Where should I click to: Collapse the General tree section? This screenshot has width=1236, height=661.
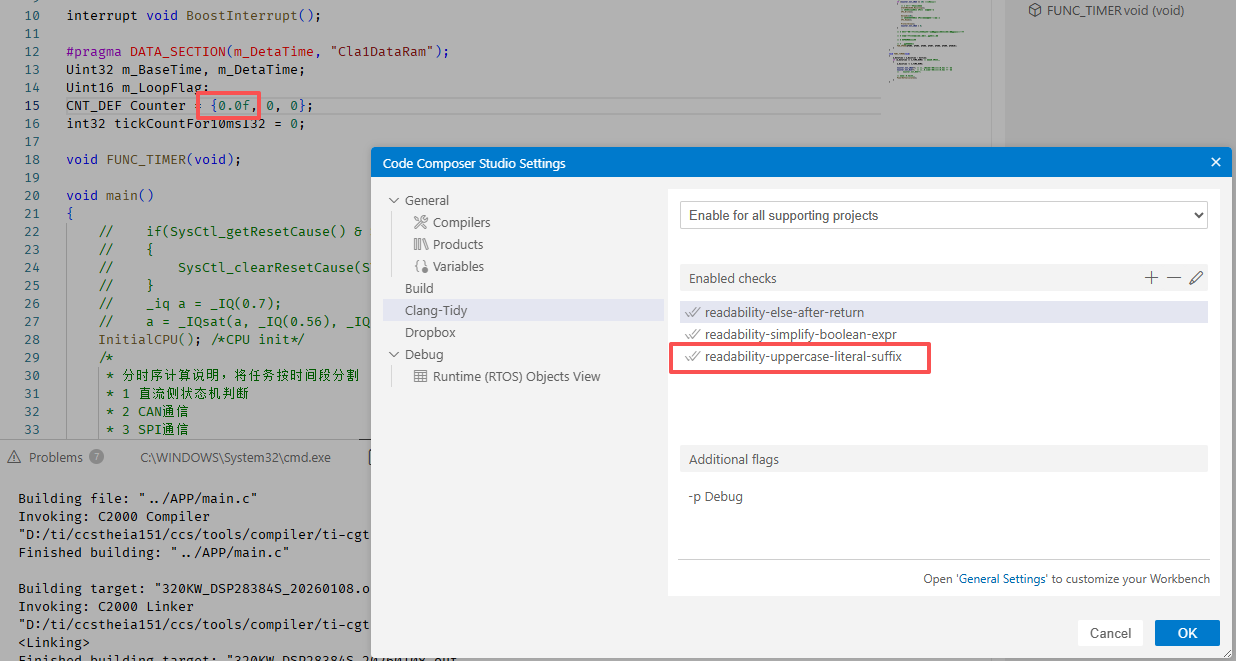(x=395, y=200)
